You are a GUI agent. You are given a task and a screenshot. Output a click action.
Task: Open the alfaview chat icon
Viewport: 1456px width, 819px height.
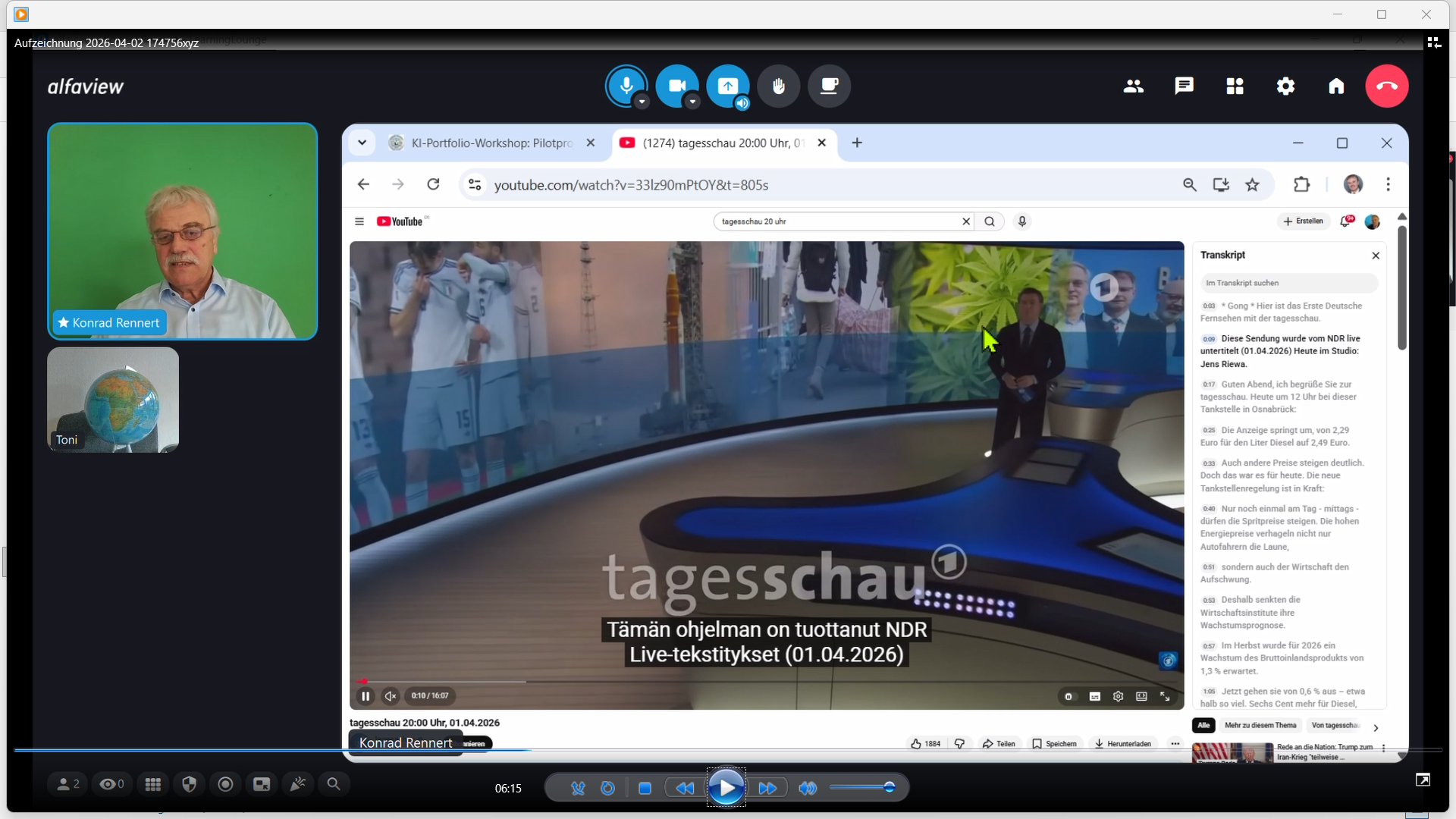pyautogui.click(x=1184, y=86)
